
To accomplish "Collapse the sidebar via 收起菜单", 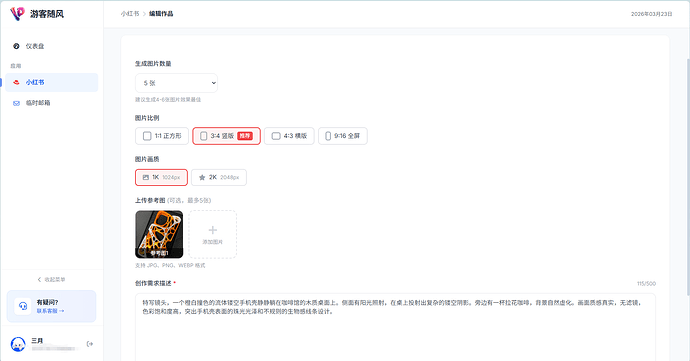I will tap(51, 280).
